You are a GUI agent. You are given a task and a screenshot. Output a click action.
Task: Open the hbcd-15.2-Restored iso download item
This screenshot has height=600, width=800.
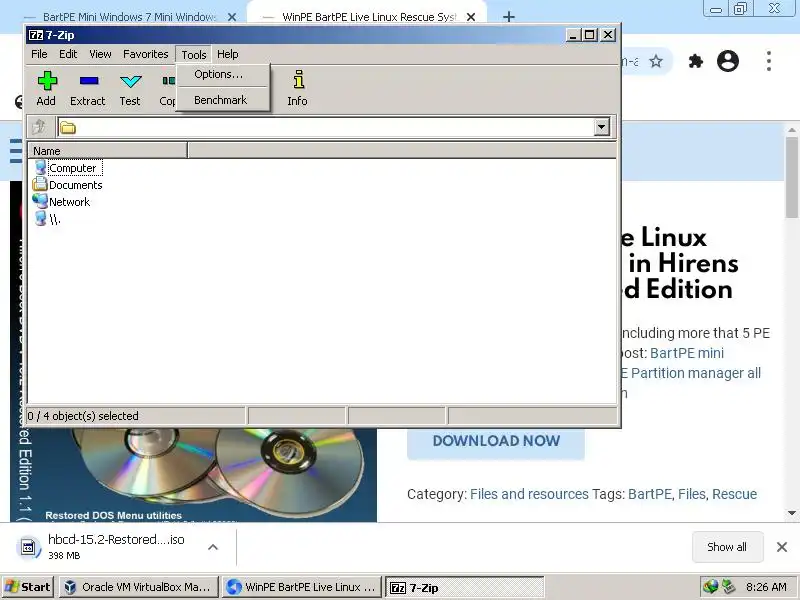(116, 546)
